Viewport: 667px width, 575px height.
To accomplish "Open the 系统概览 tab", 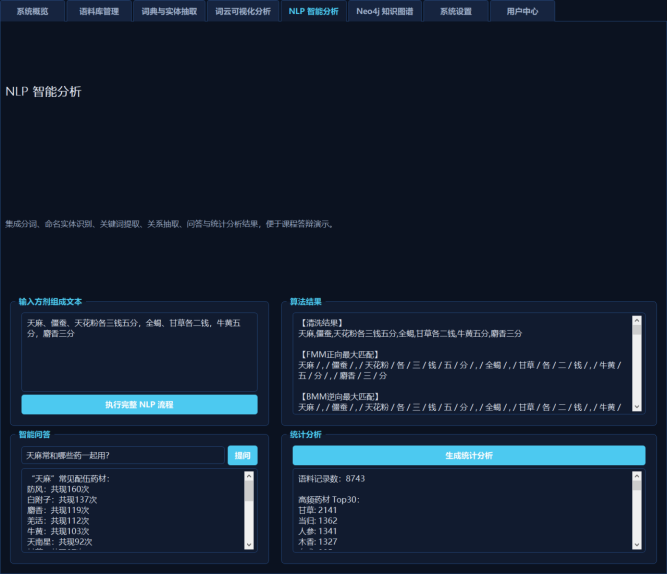I will [x=32, y=11].
